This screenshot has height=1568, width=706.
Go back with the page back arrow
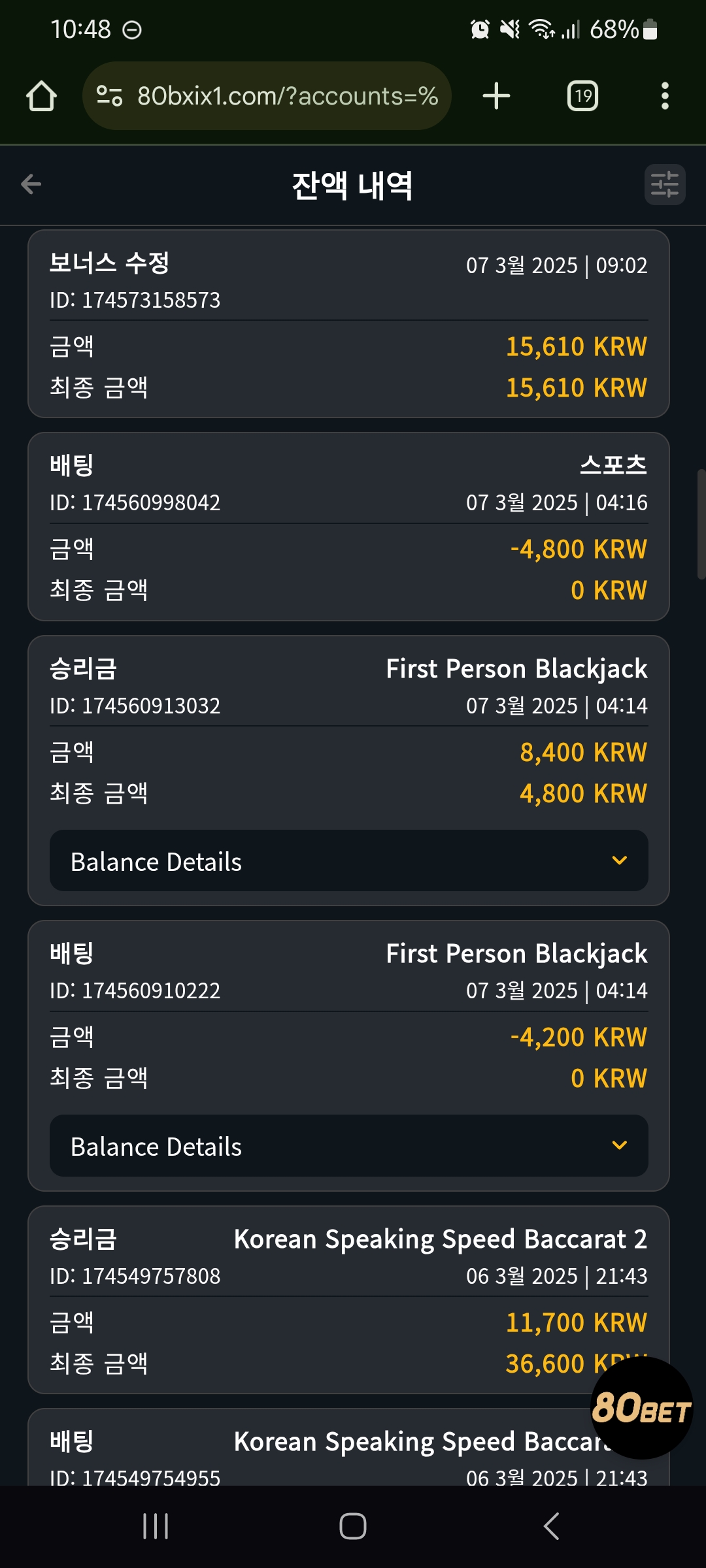[31, 184]
